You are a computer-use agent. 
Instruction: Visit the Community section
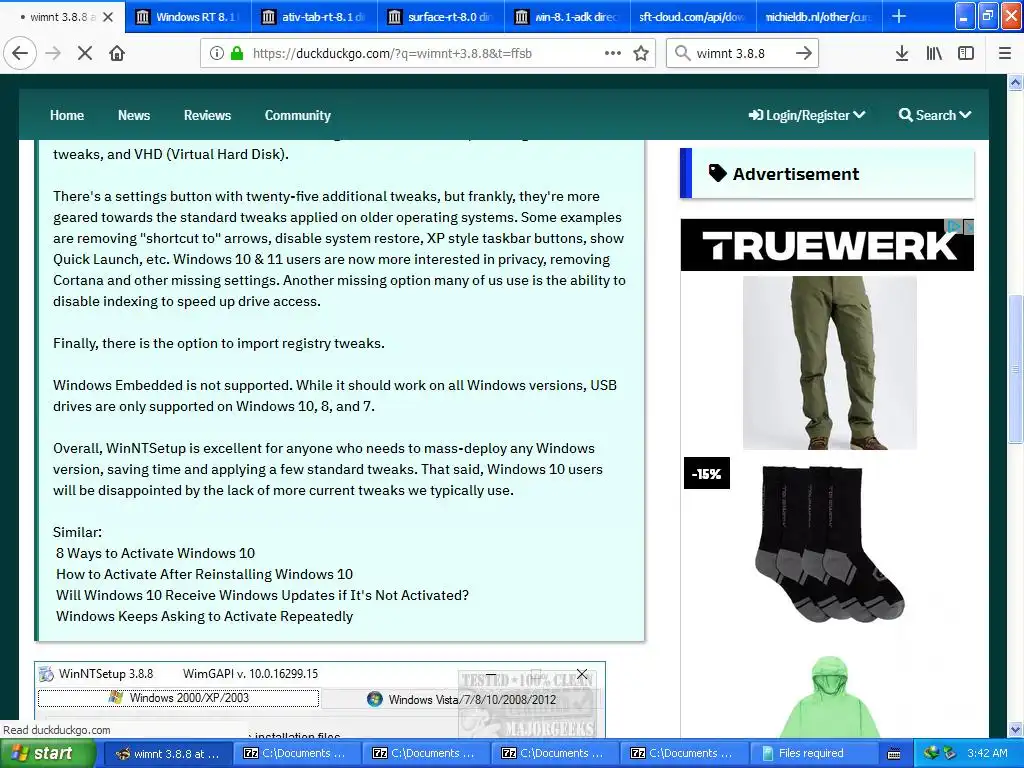[298, 115]
